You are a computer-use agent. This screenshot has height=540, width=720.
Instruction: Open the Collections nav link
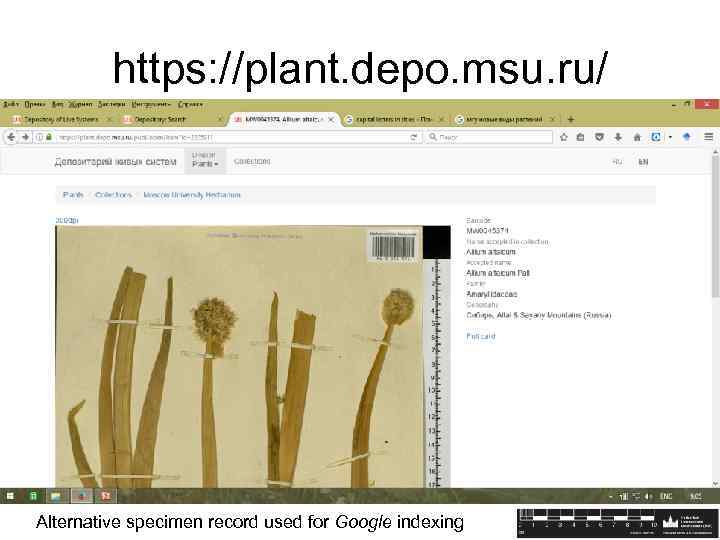[252, 161]
